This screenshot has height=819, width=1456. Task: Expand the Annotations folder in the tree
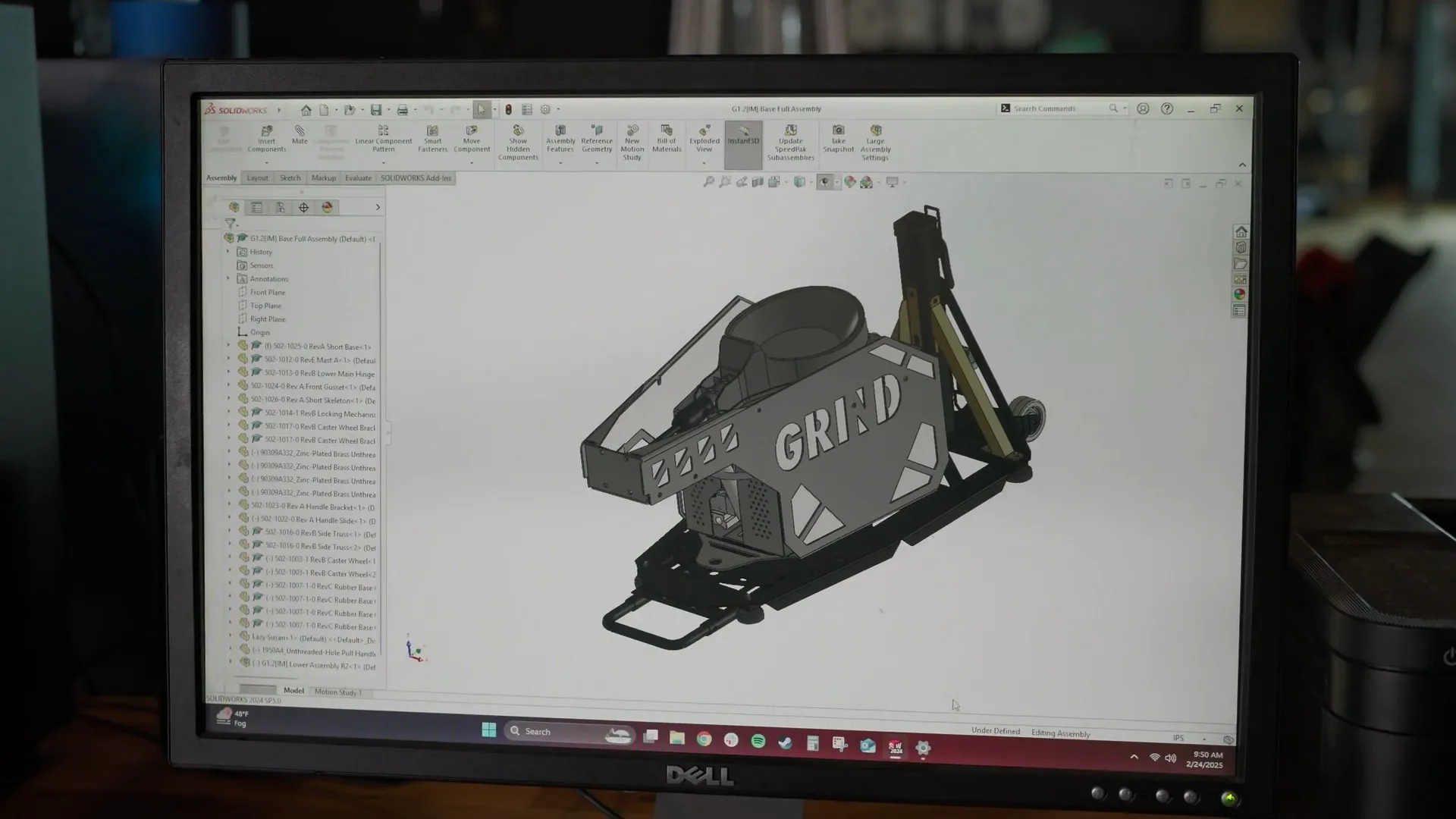[x=228, y=278]
